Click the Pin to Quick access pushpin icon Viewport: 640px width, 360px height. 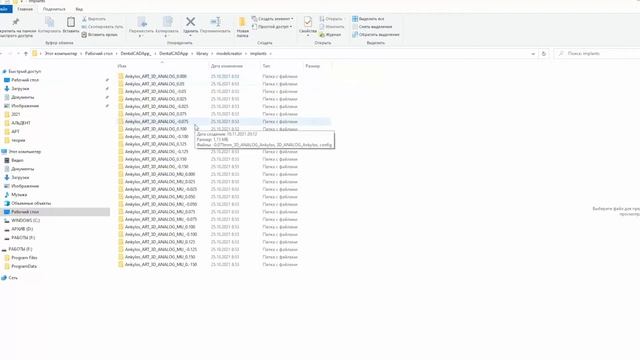pos(16,22)
